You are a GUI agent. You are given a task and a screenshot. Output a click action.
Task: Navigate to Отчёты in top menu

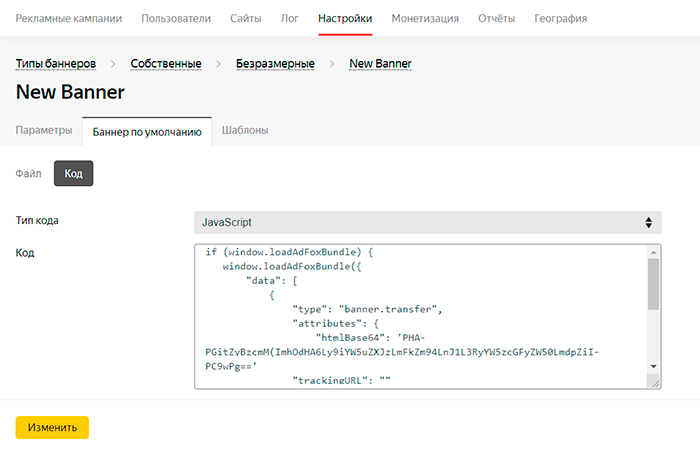click(497, 18)
